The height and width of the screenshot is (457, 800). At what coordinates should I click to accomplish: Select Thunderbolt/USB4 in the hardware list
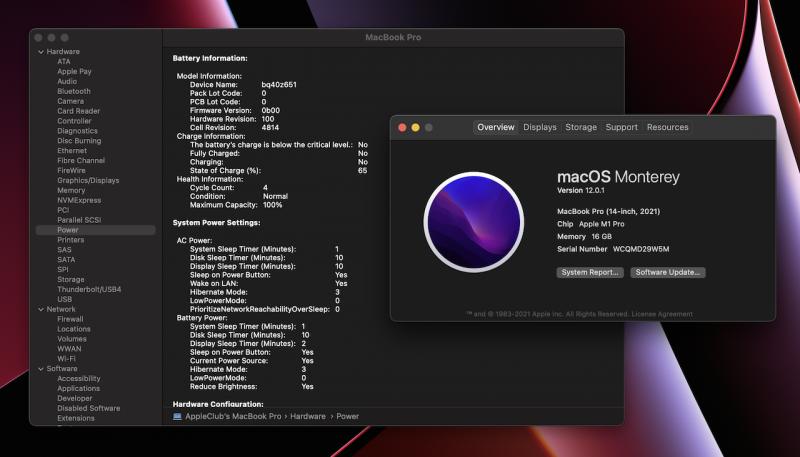89,289
